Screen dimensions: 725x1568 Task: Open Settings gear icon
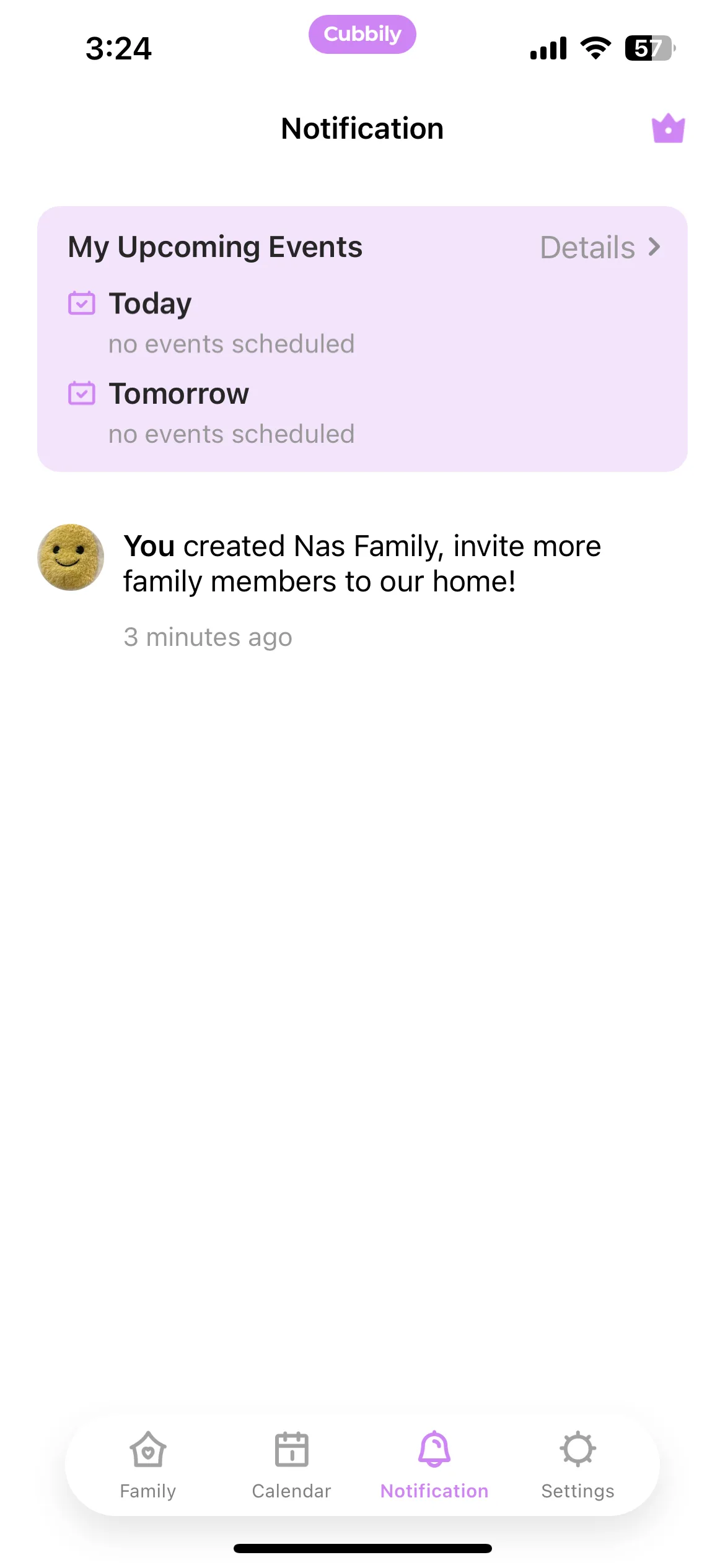click(578, 1449)
